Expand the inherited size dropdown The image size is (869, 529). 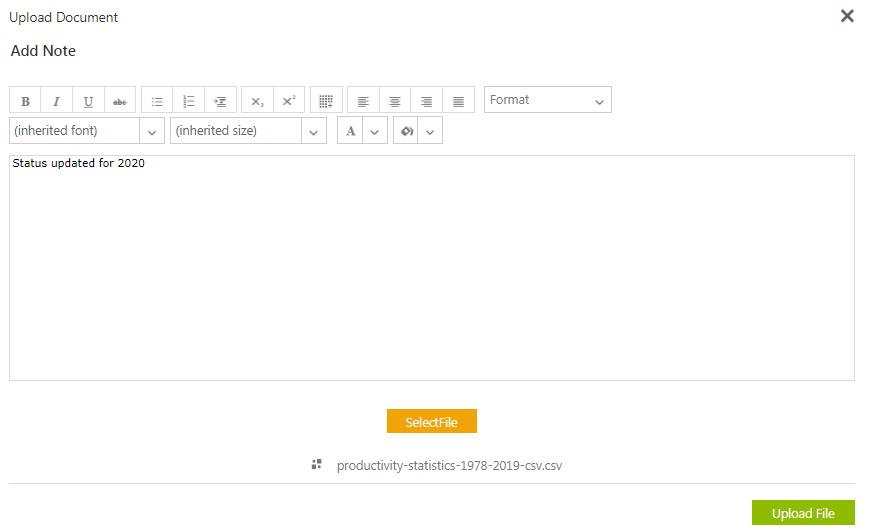tap(314, 132)
